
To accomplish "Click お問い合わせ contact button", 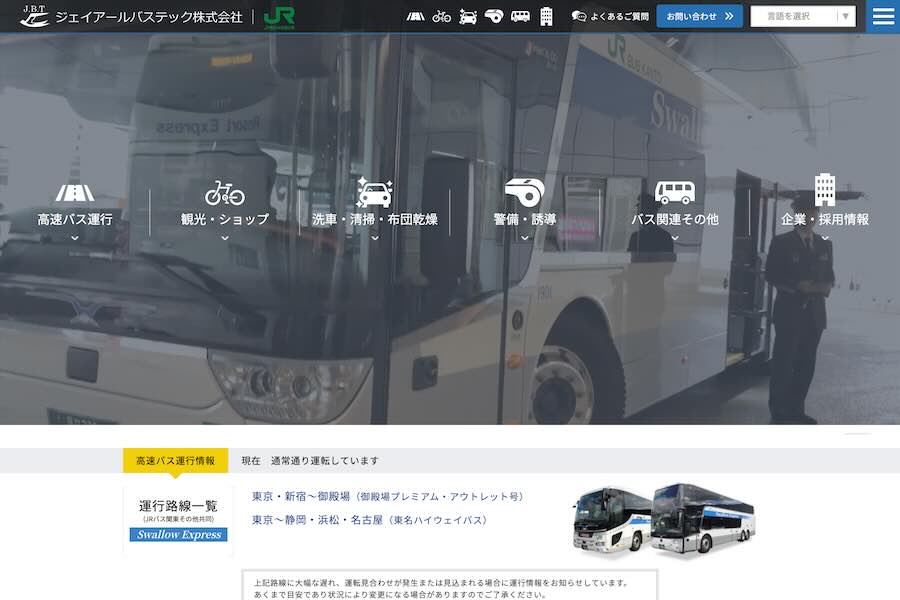I will click(x=700, y=17).
